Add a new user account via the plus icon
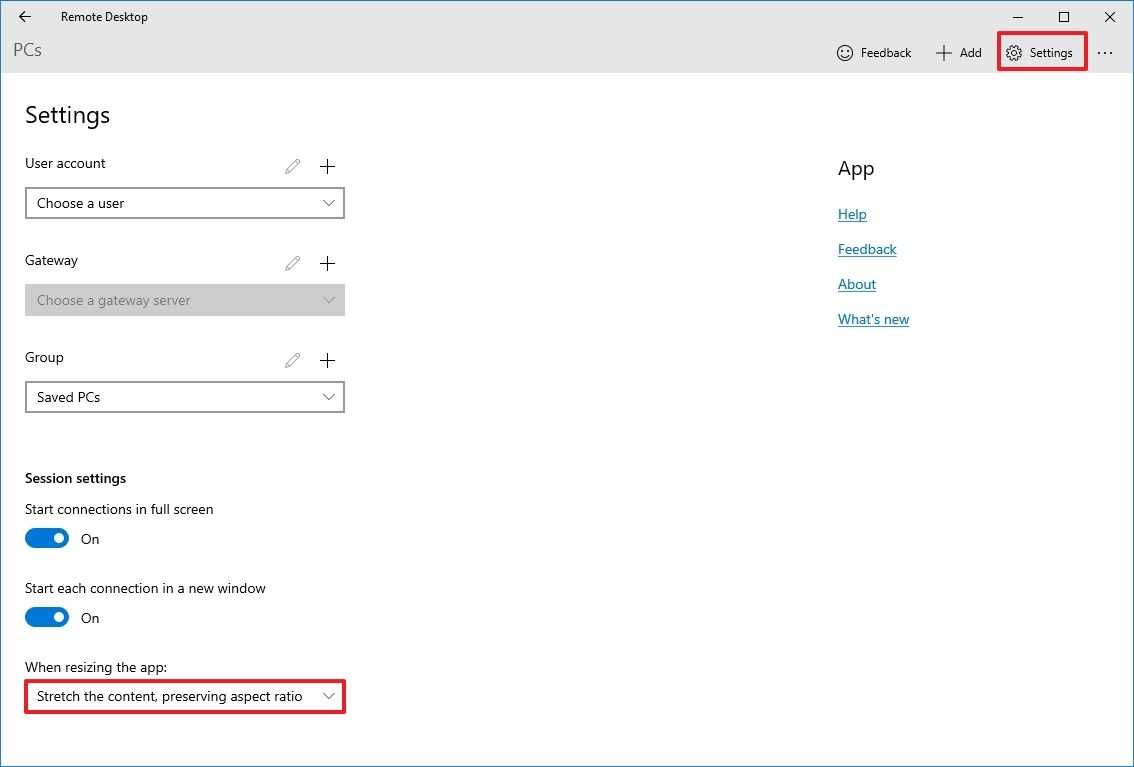The height and width of the screenshot is (767, 1134). 327,166
